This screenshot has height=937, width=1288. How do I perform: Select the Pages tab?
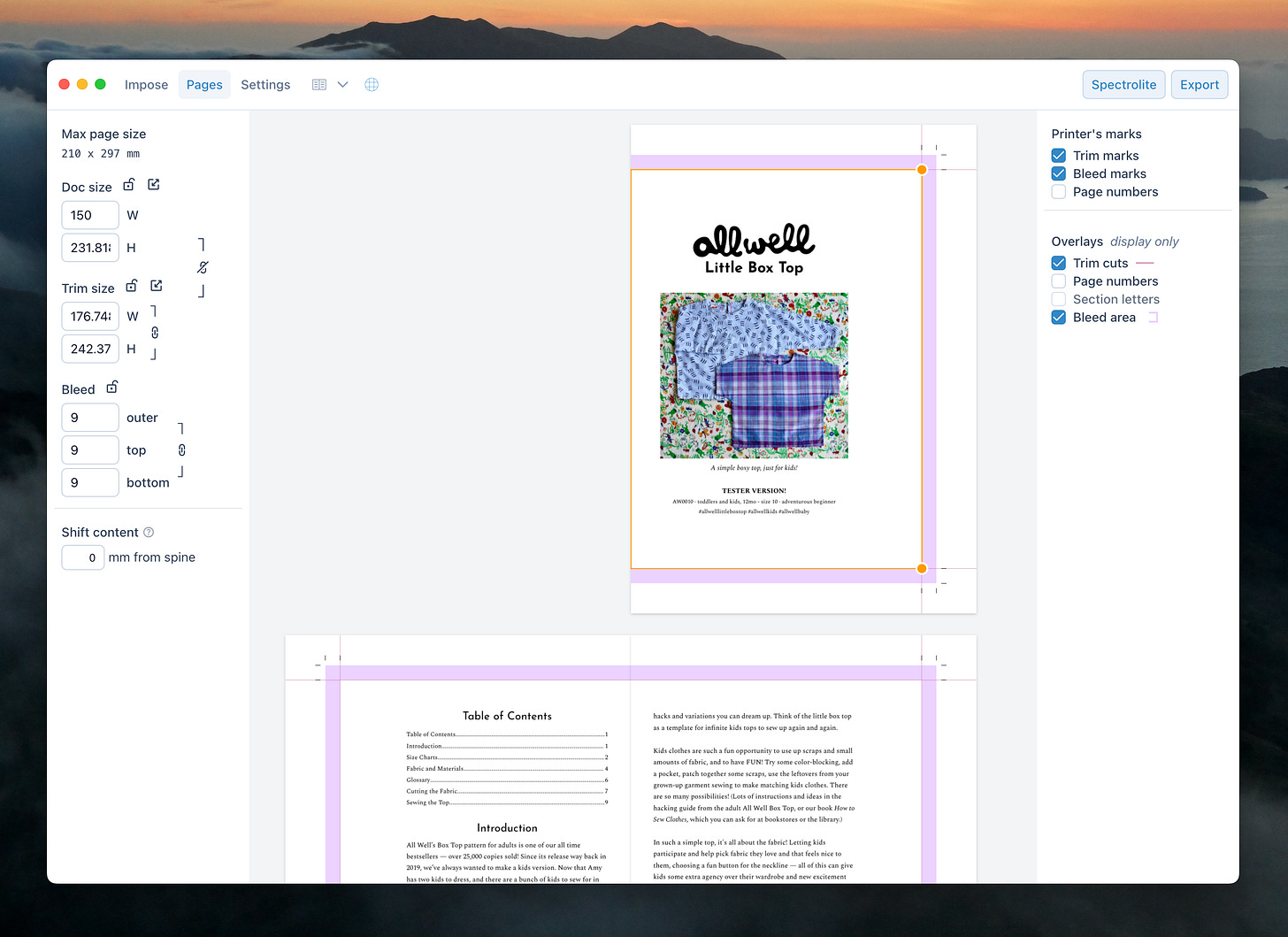coord(204,85)
